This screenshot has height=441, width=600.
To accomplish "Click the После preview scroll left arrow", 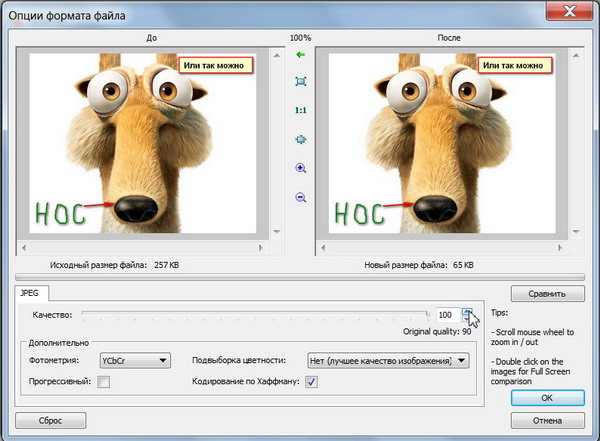I will coord(323,248).
